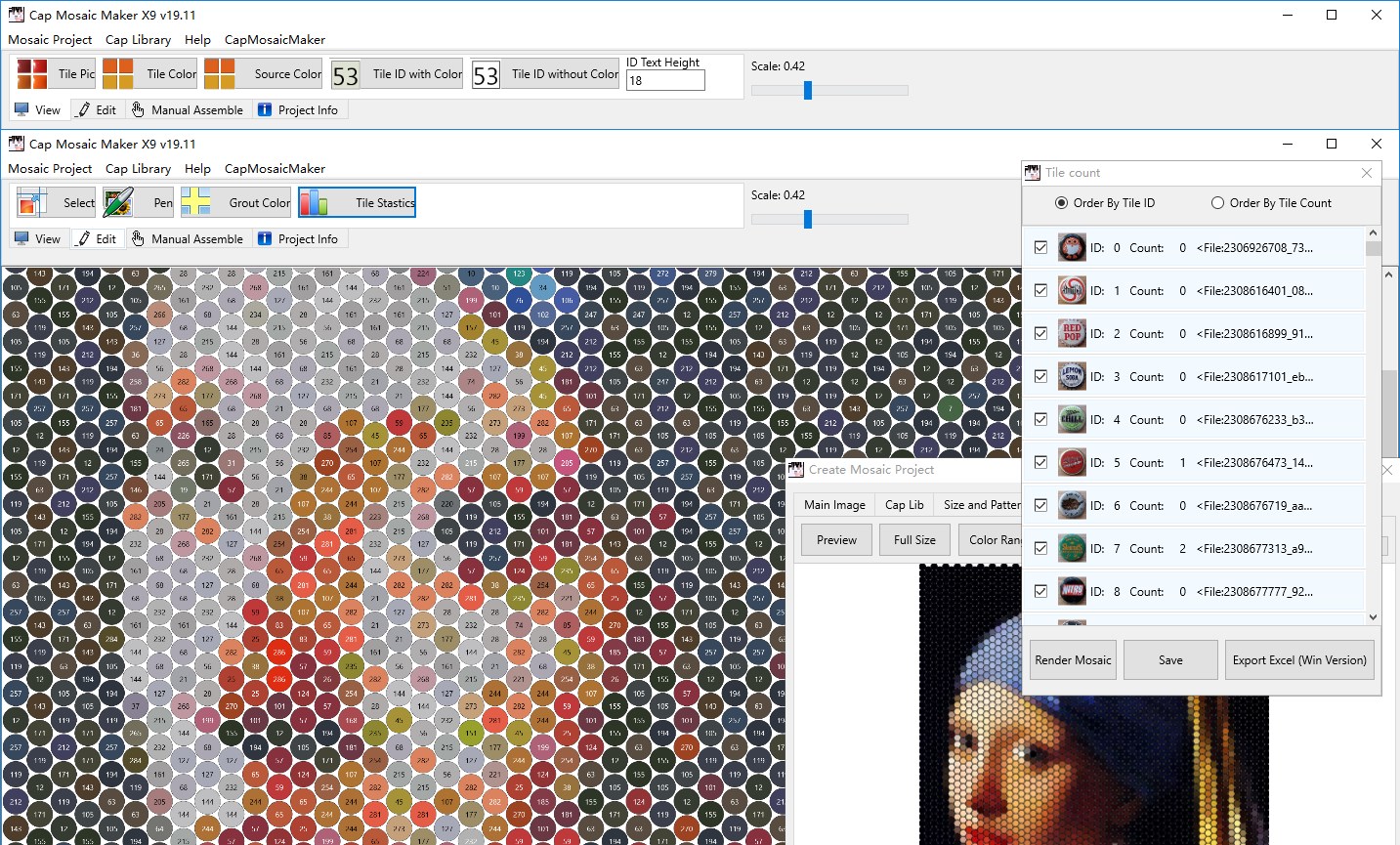
Task: Switch to View tab in top window
Action: pyautogui.click(x=38, y=109)
